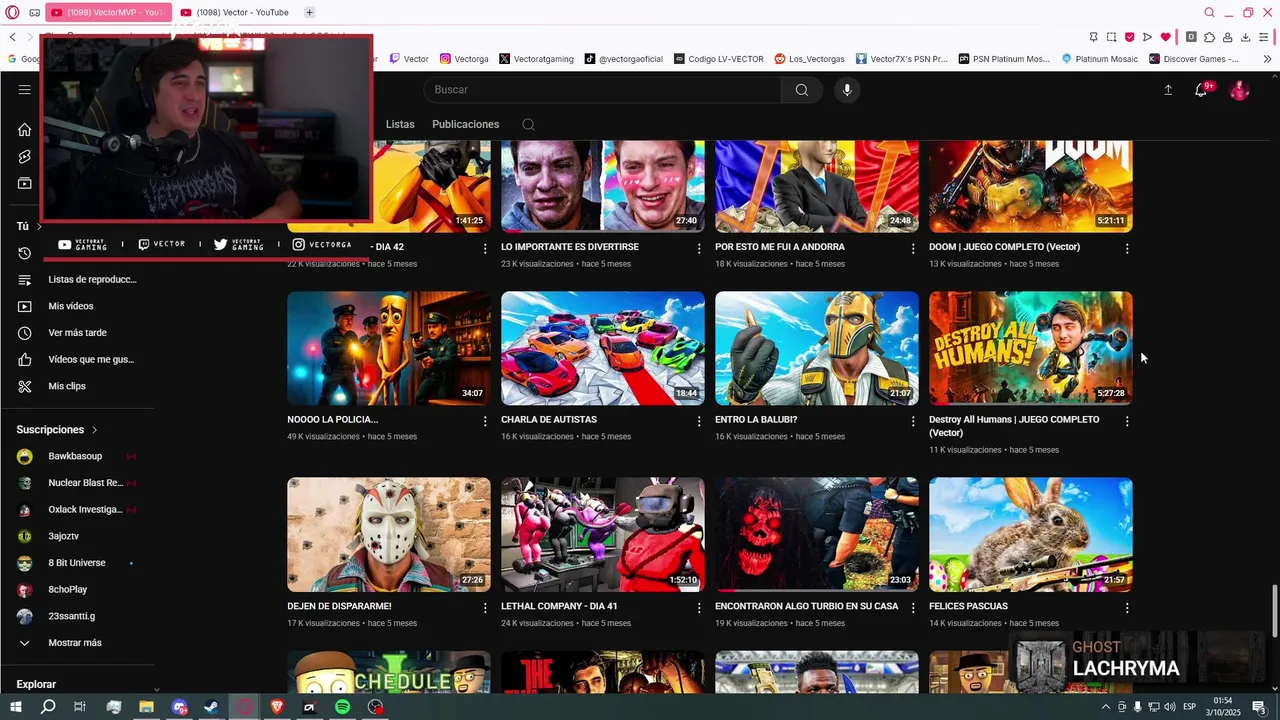Click the search magnifier button
1280x720 pixels.
pos(802,90)
